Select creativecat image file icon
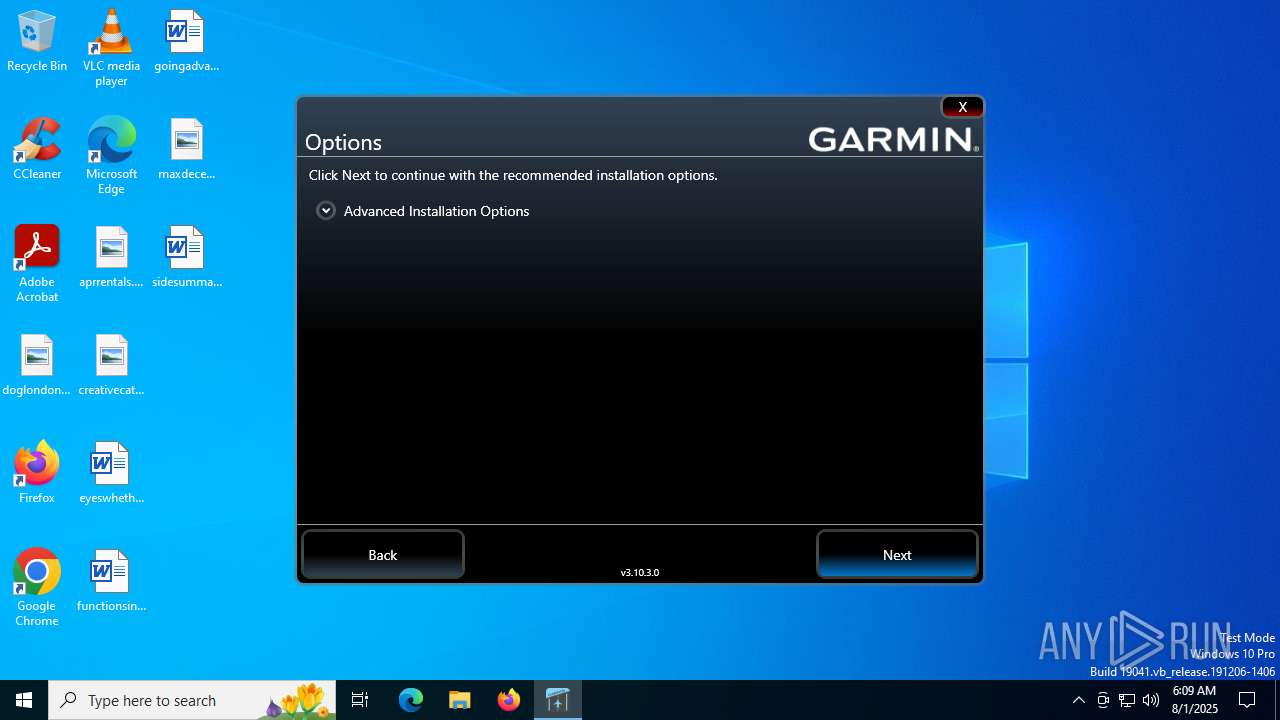 (111, 366)
